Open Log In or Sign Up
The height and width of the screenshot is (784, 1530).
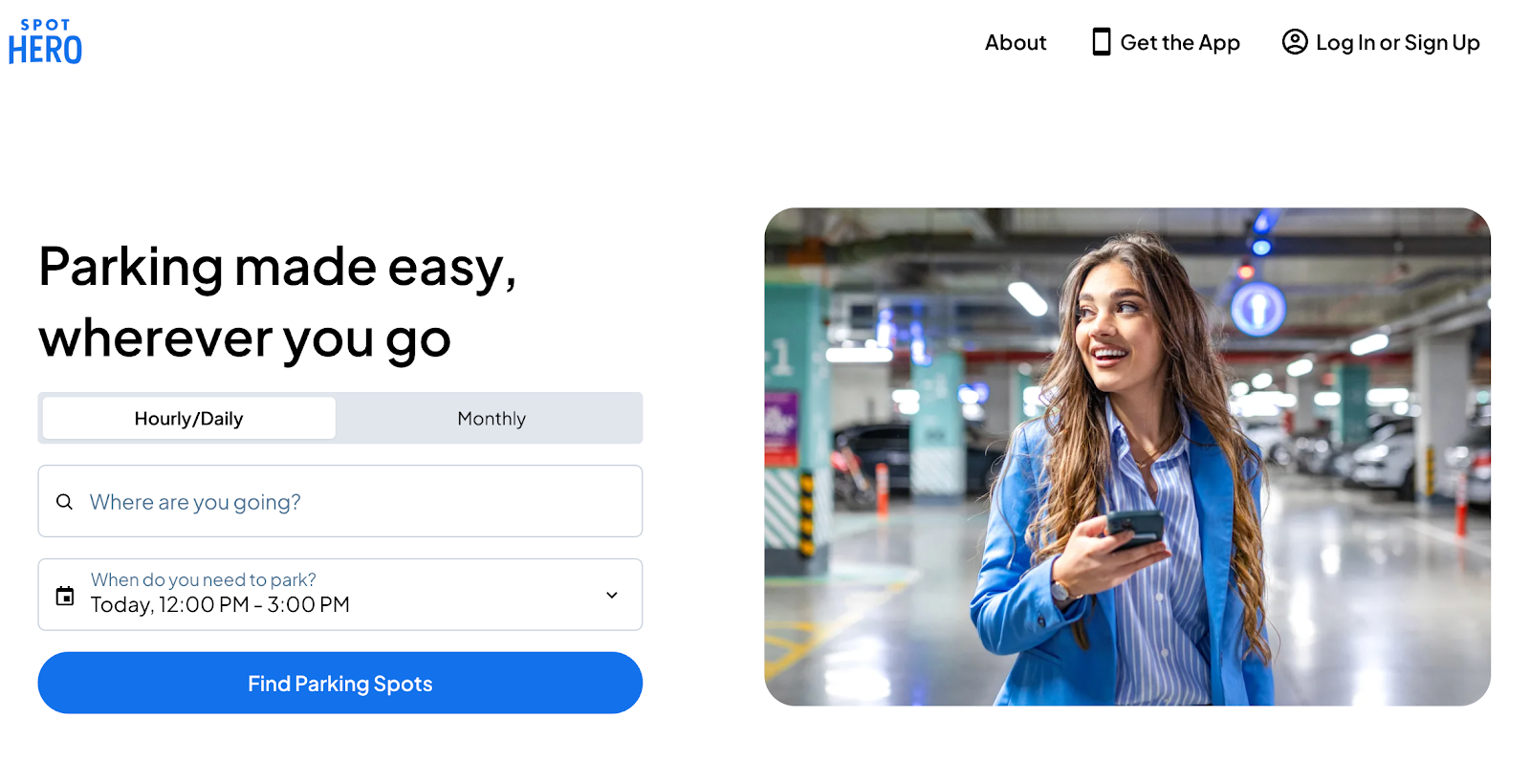tap(1398, 43)
